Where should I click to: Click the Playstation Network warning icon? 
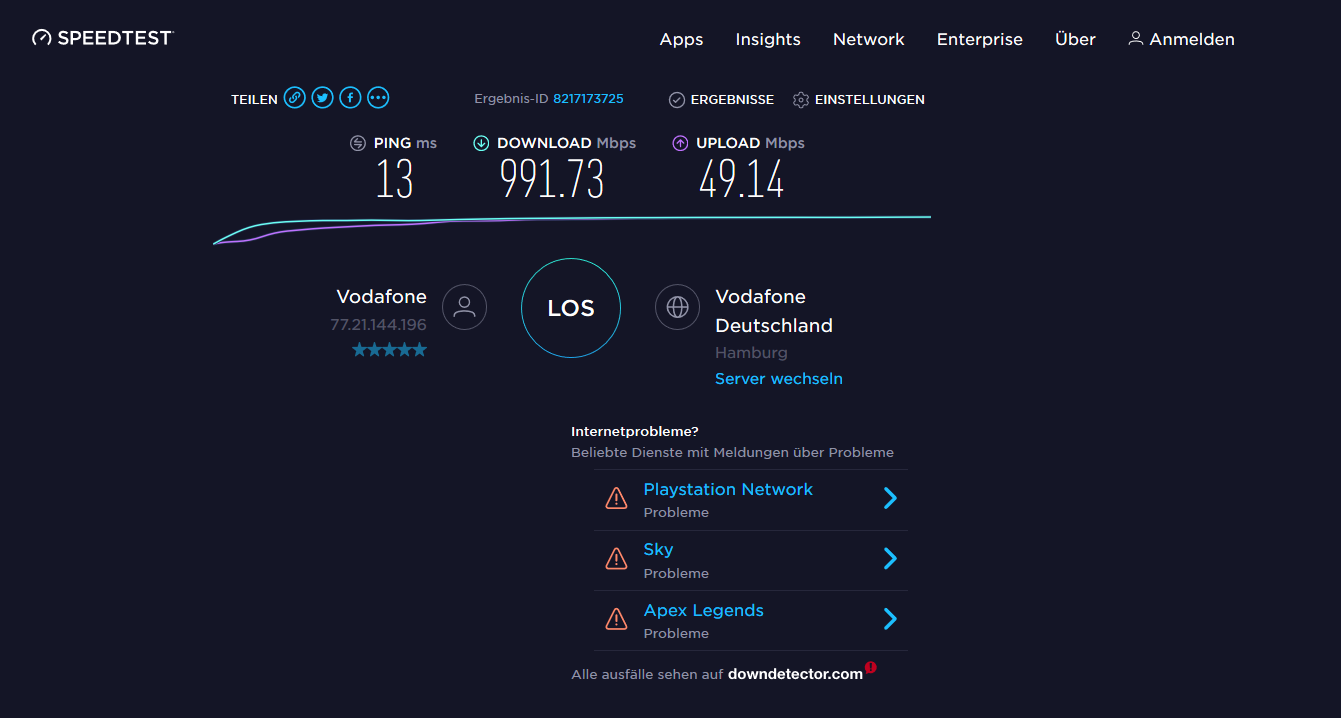click(x=617, y=497)
